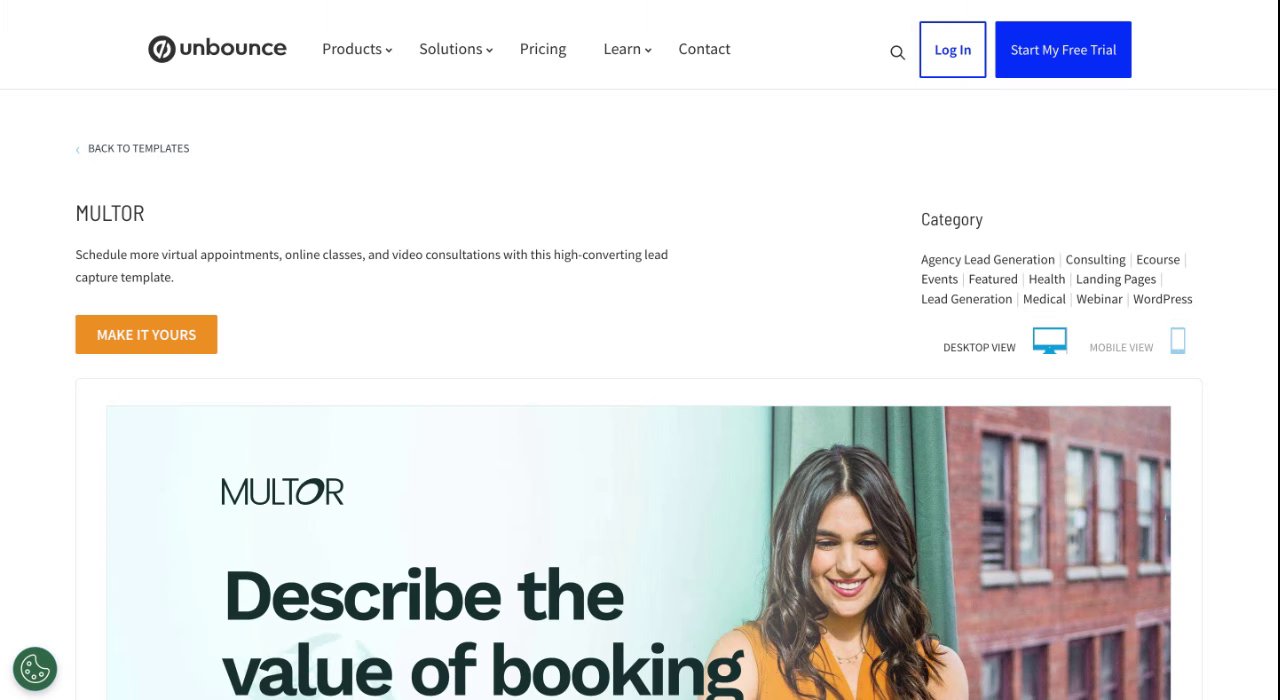Open the Webinar category link

pos(1099,299)
